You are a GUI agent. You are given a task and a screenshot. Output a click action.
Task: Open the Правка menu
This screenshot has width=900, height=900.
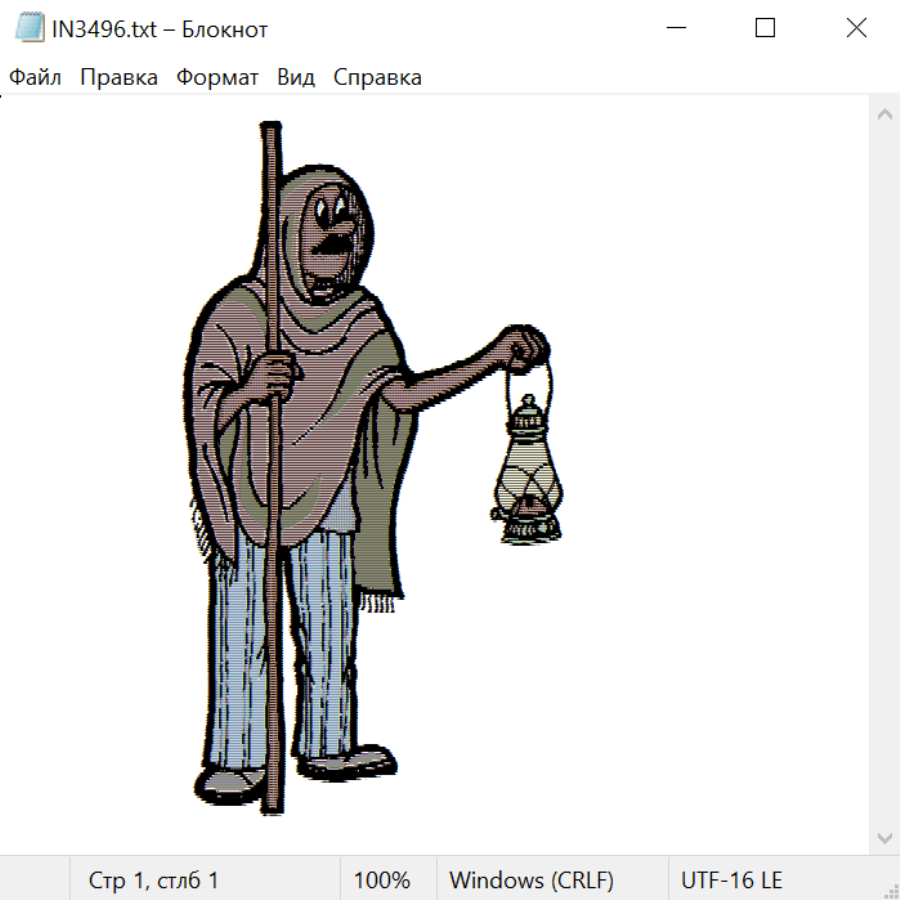[x=119, y=78]
